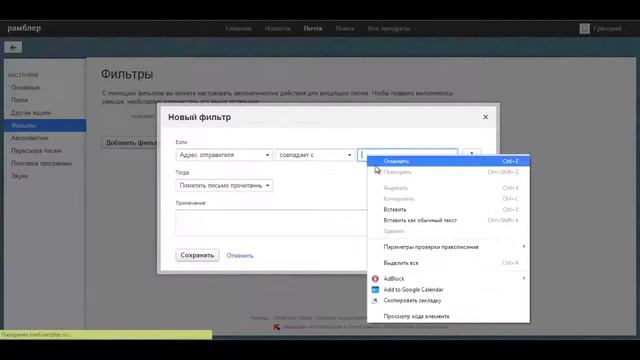Click the Добавить фильтр button
This screenshot has height=360, width=640.
click(x=130, y=143)
